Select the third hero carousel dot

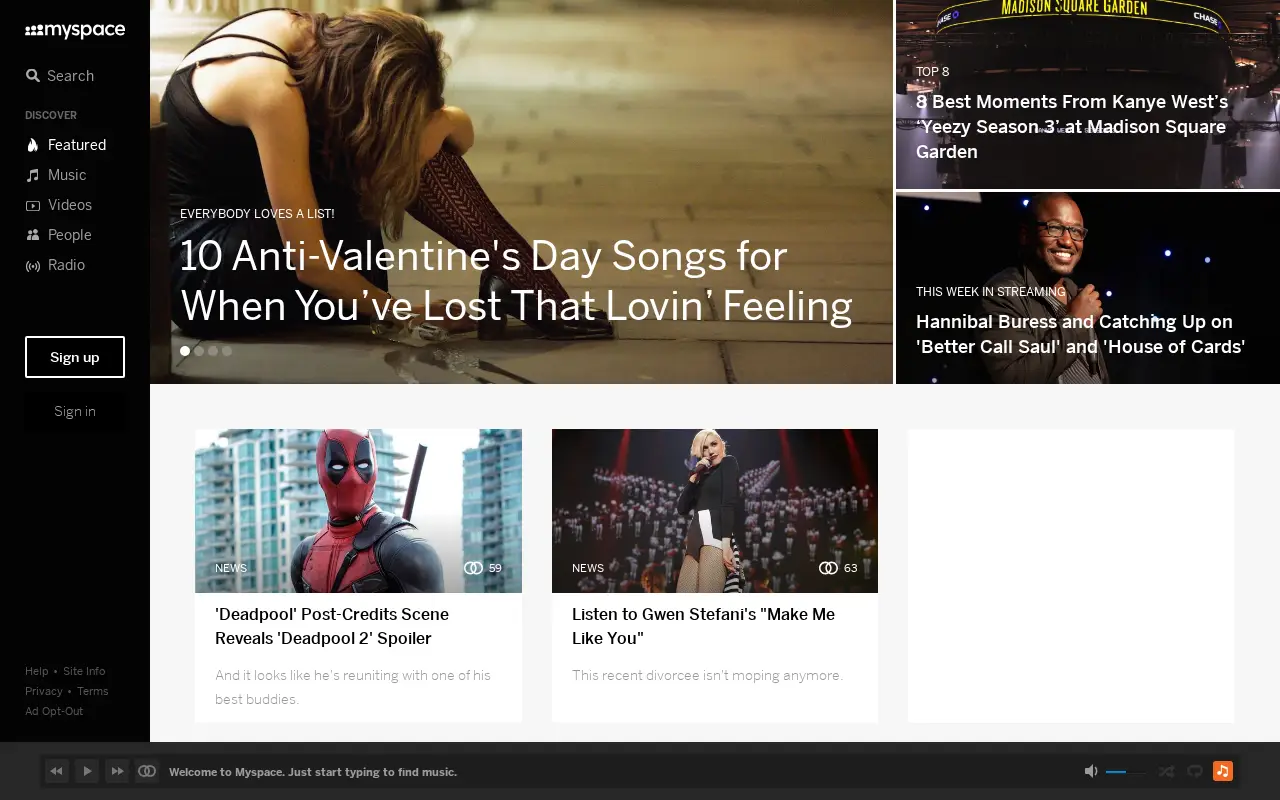click(213, 351)
